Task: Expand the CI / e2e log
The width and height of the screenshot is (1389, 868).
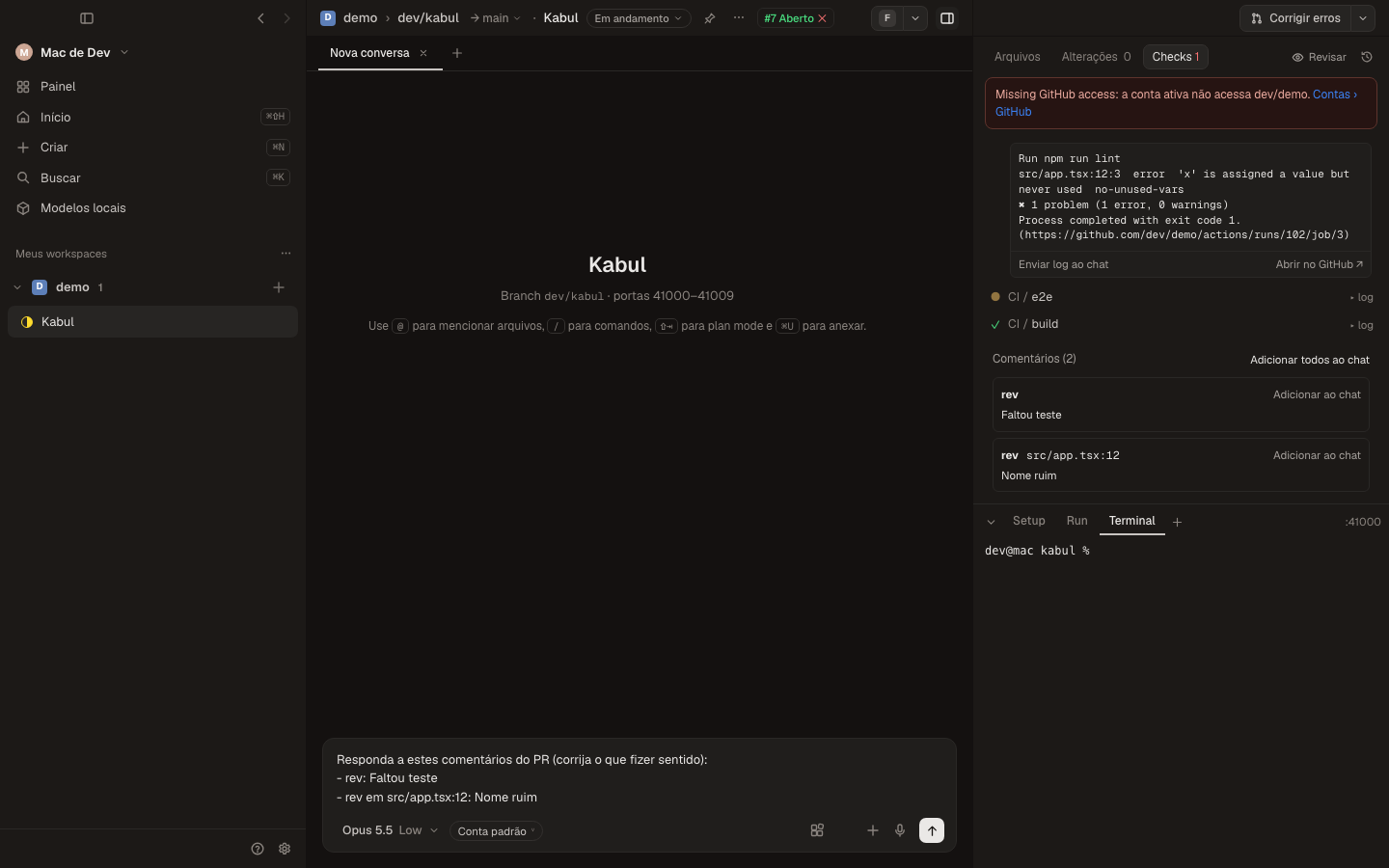Action: click(x=1362, y=297)
